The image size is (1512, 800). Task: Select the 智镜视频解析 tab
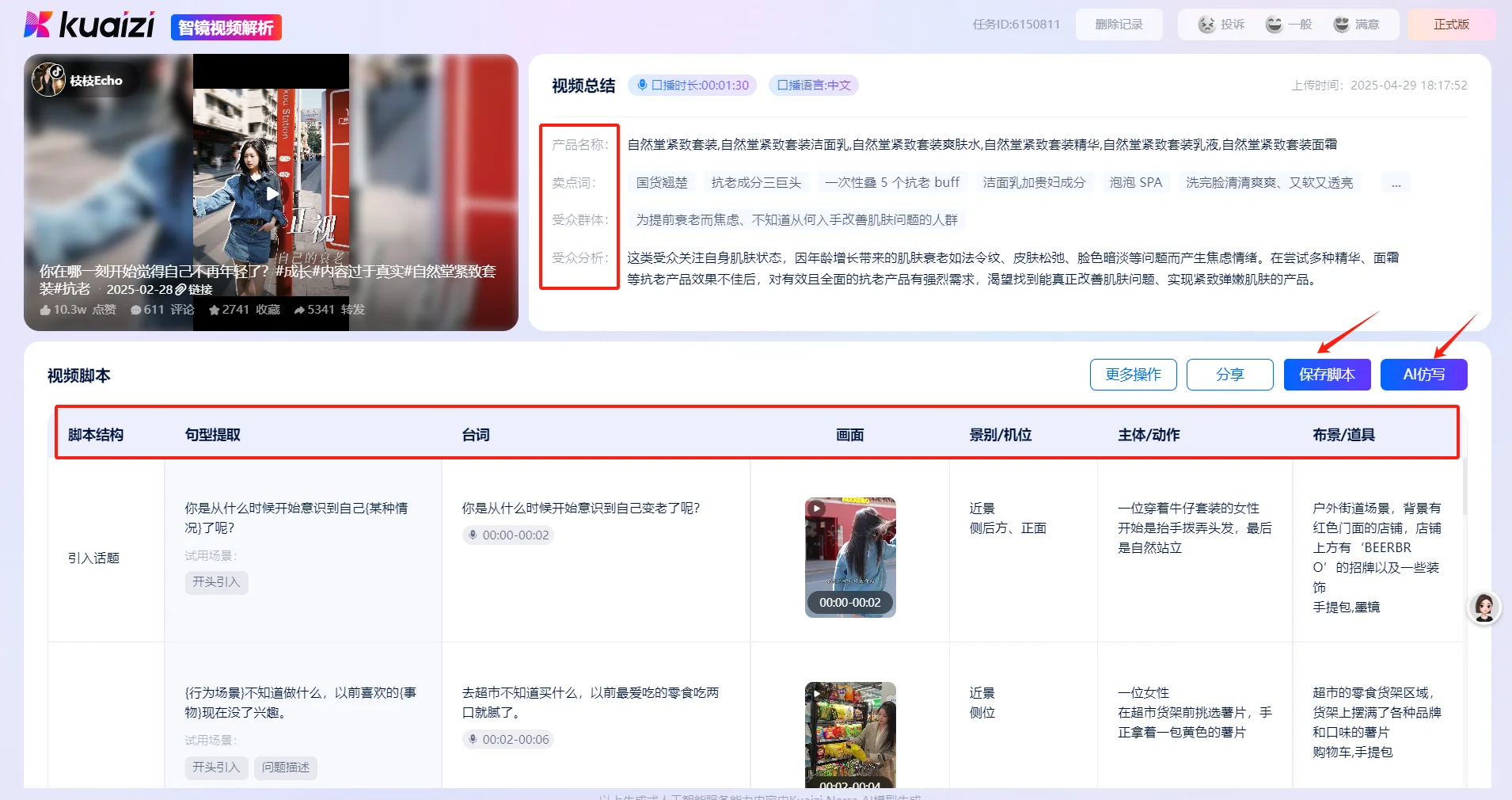(226, 27)
